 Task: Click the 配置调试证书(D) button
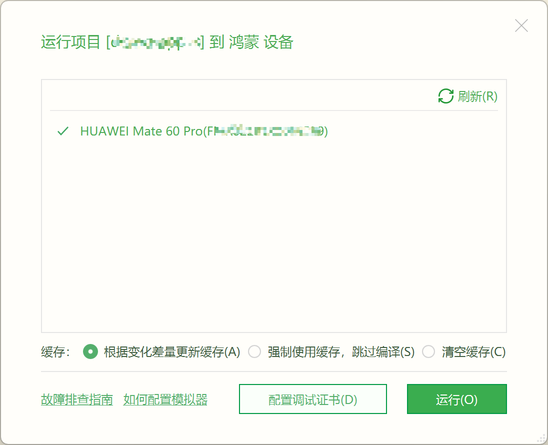[313, 399]
